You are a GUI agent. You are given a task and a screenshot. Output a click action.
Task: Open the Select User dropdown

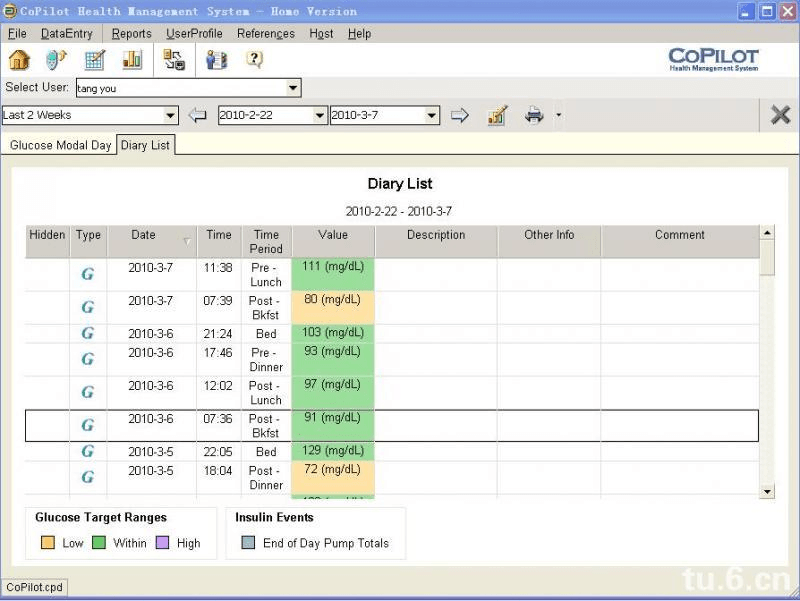coord(293,88)
